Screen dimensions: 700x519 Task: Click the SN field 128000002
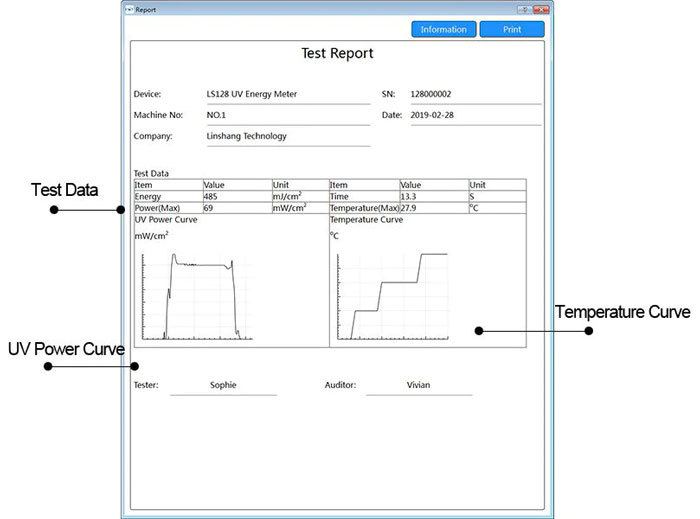point(476,95)
